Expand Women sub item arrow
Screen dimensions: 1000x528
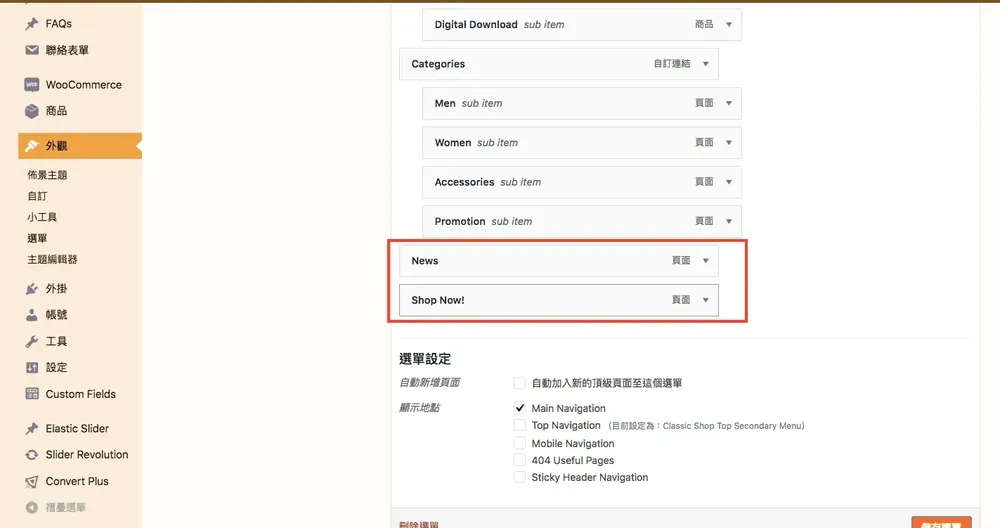point(729,143)
